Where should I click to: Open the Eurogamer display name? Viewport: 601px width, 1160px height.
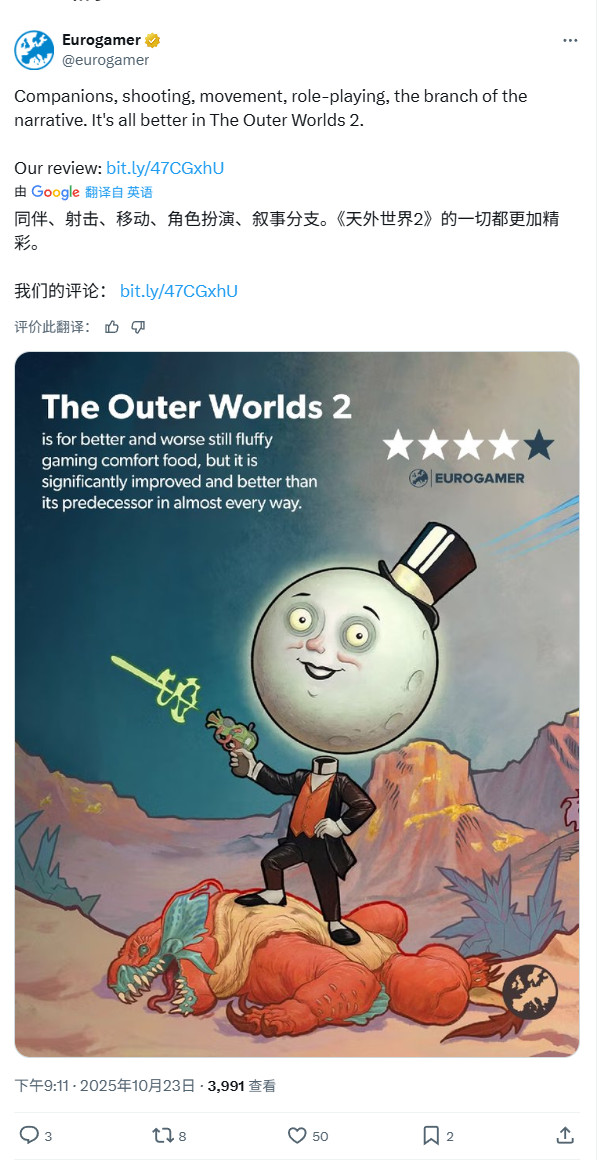coord(101,40)
